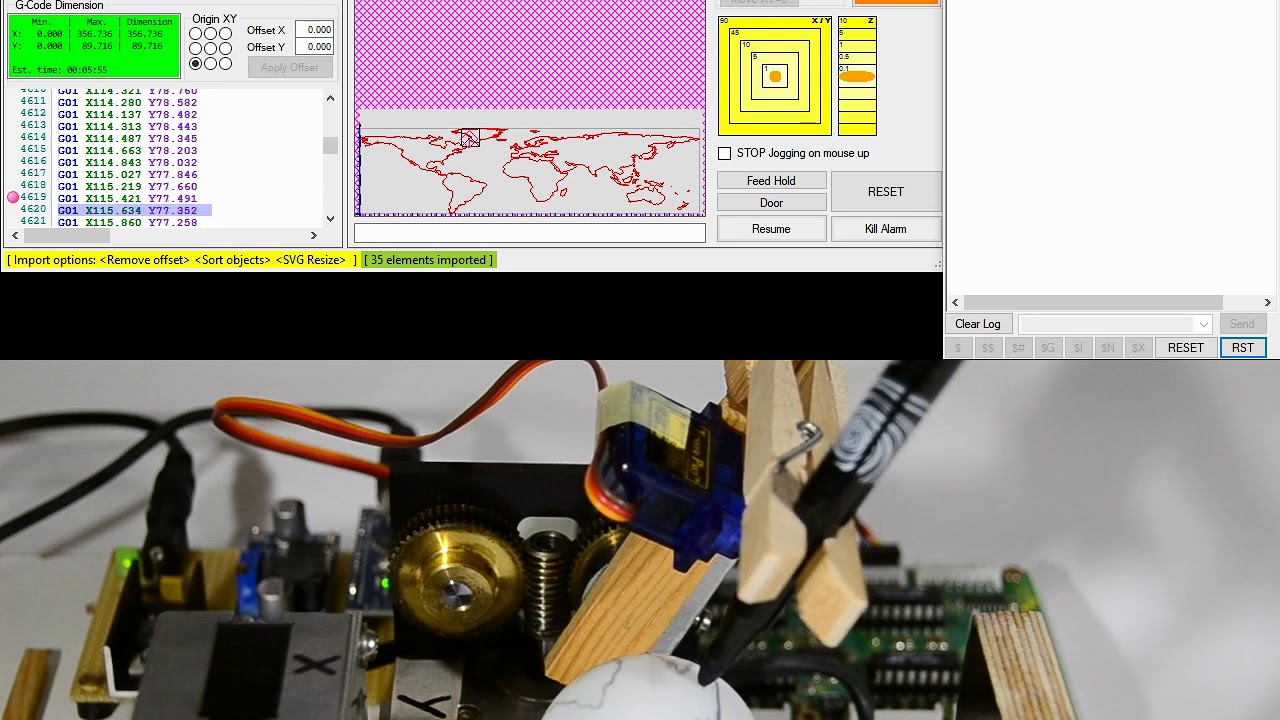This screenshot has width=1280, height=720.
Task: Click the G-code list vertical scrollbar thumb
Action: (x=330, y=146)
